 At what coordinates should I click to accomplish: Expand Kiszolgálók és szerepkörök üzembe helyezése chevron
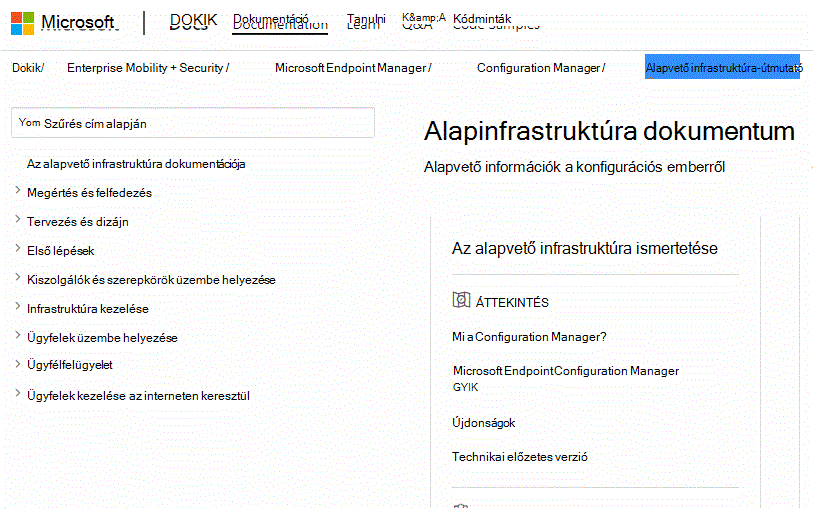point(18,277)
